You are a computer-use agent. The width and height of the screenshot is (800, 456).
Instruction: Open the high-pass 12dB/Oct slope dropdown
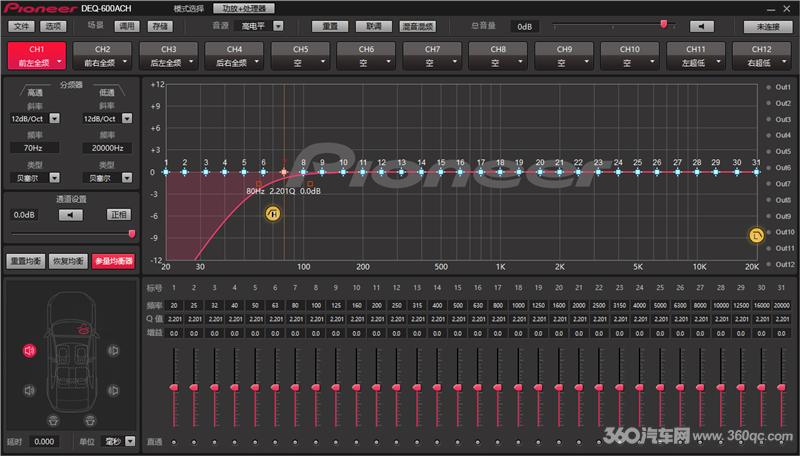pyautogui.click(x=55, y=118)
